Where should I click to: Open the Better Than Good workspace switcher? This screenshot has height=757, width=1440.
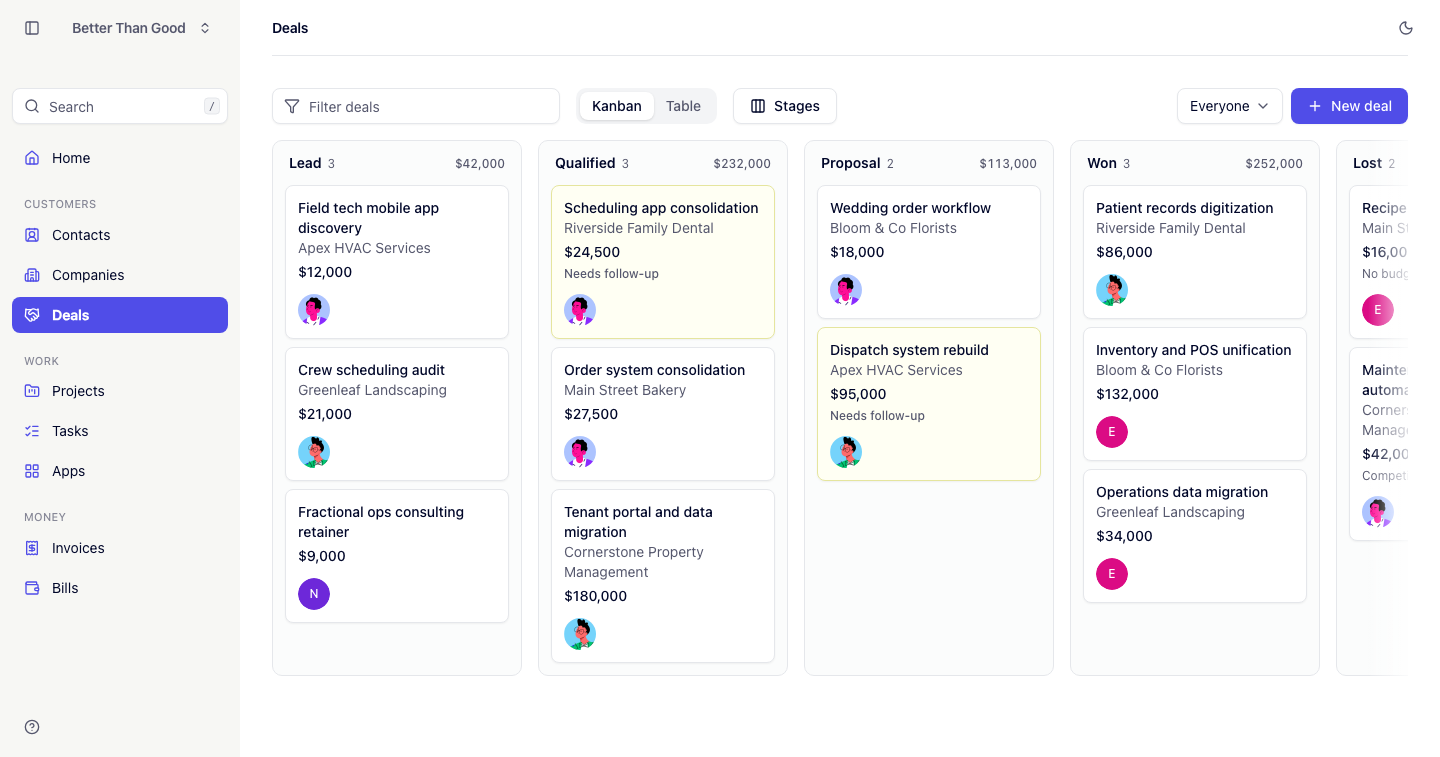tap(141, 28)
